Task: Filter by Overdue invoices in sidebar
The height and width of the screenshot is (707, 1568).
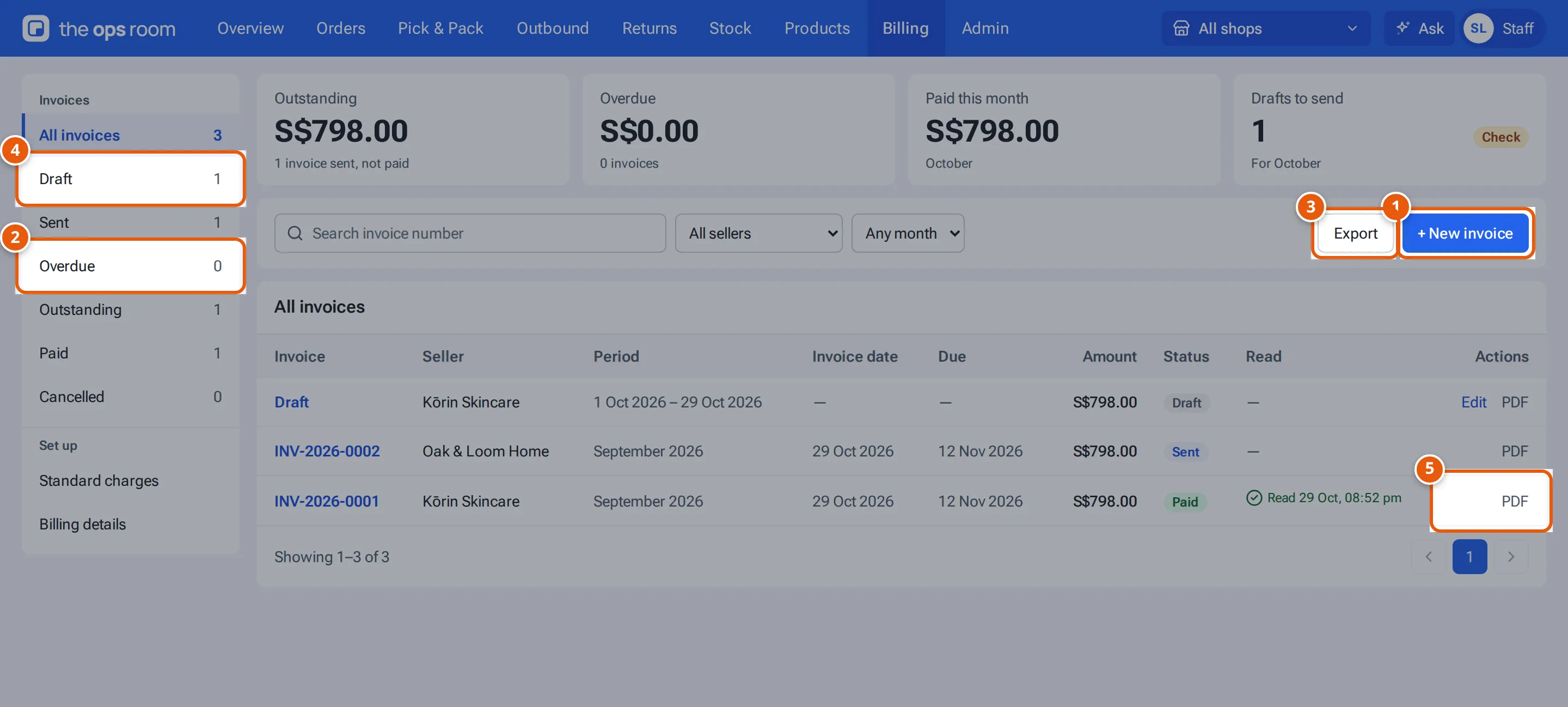Action: pyautogui.click(x=130, y=266)
